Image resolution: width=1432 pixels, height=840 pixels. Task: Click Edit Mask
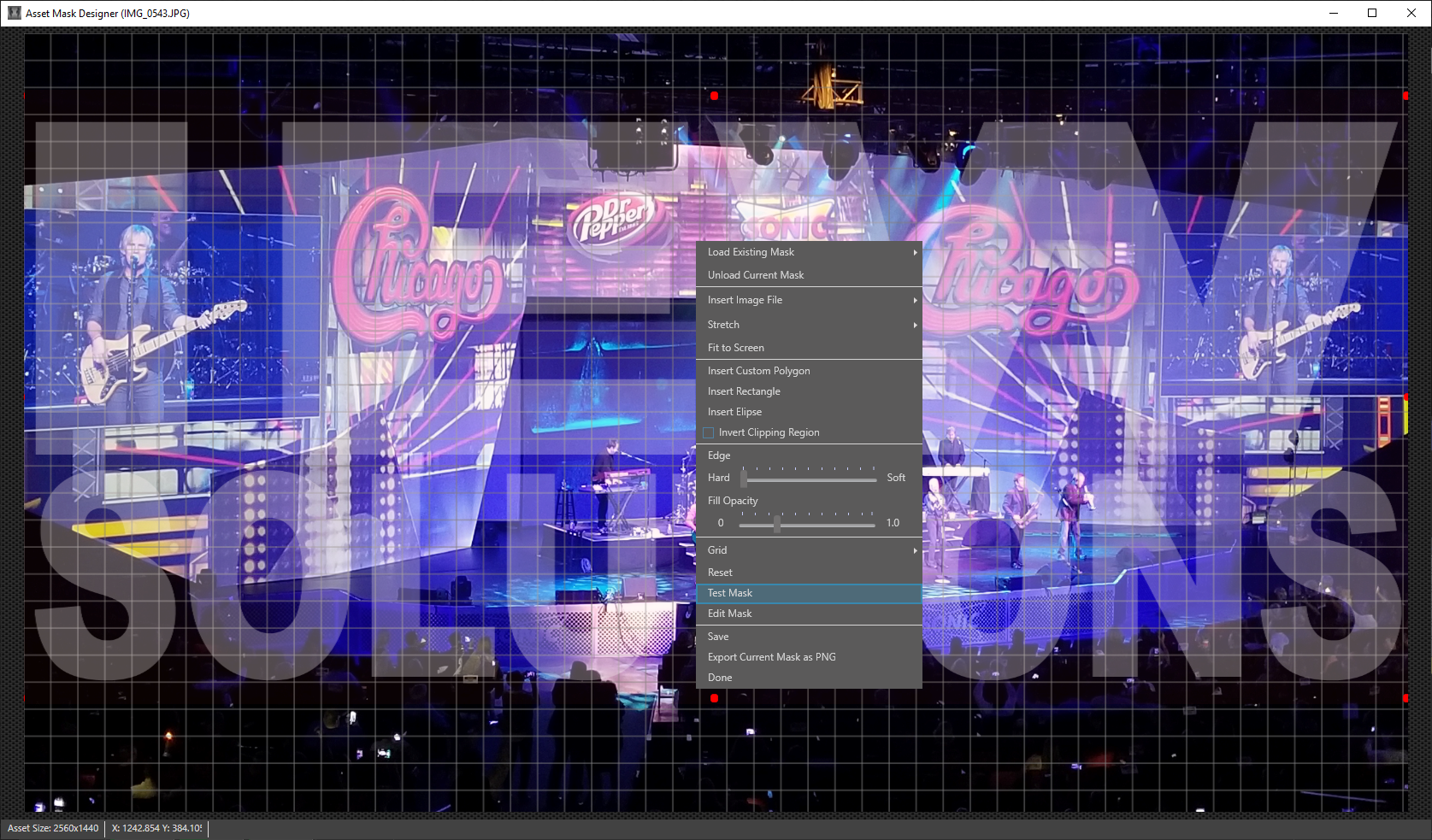click(x=809, y=614)
